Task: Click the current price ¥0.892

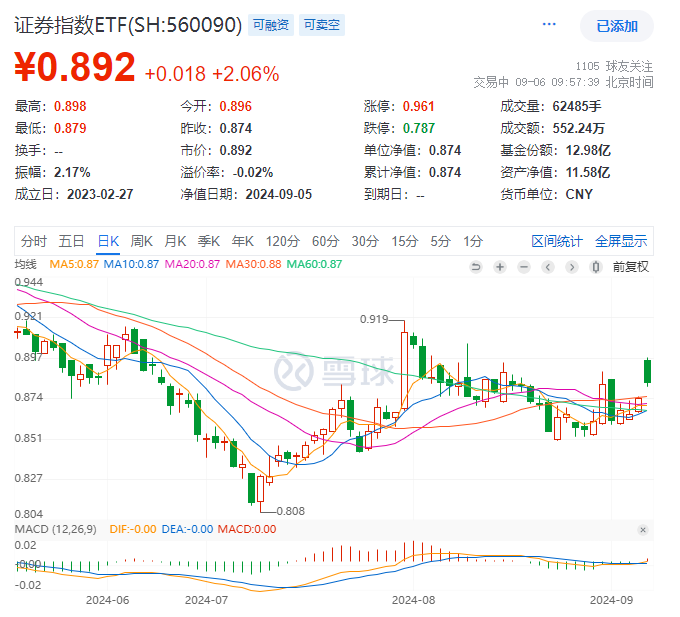Action: (75, 67)
